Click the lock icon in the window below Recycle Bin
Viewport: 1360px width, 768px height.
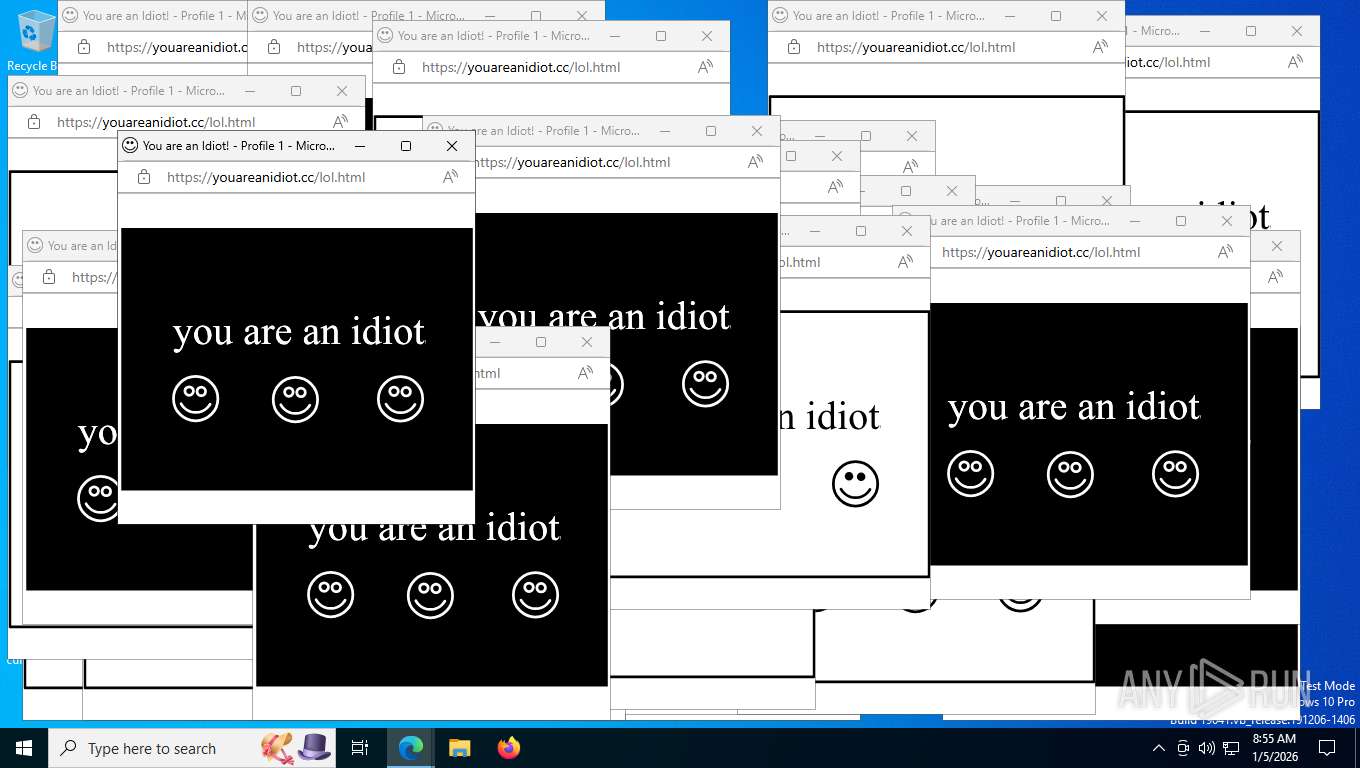pyautogui.click(x=34, y=122)
